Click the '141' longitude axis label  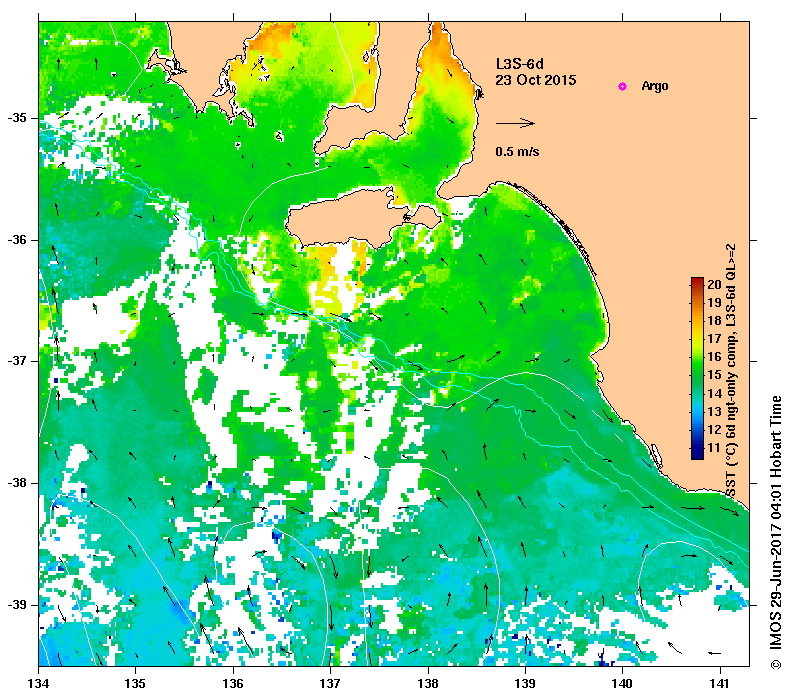coord(720,684)
